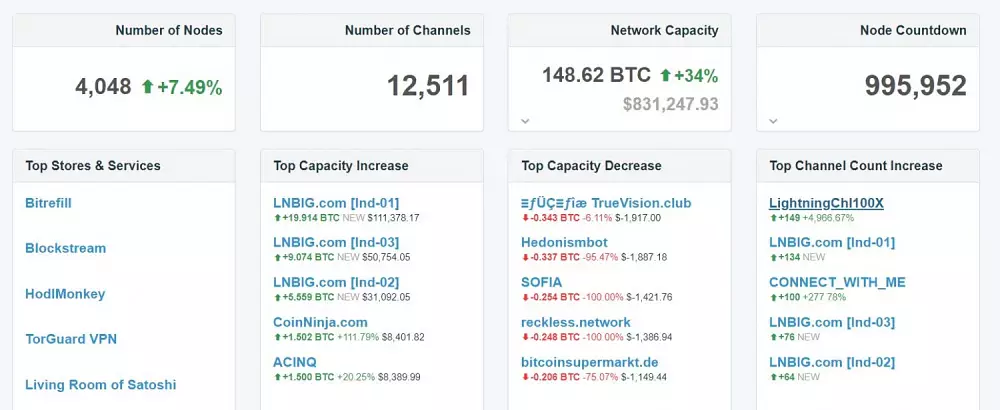Click red down arrow under Hedonismbot
Image resolution: width=1000 pixels, height=410 pixels.
coord(525,257)
